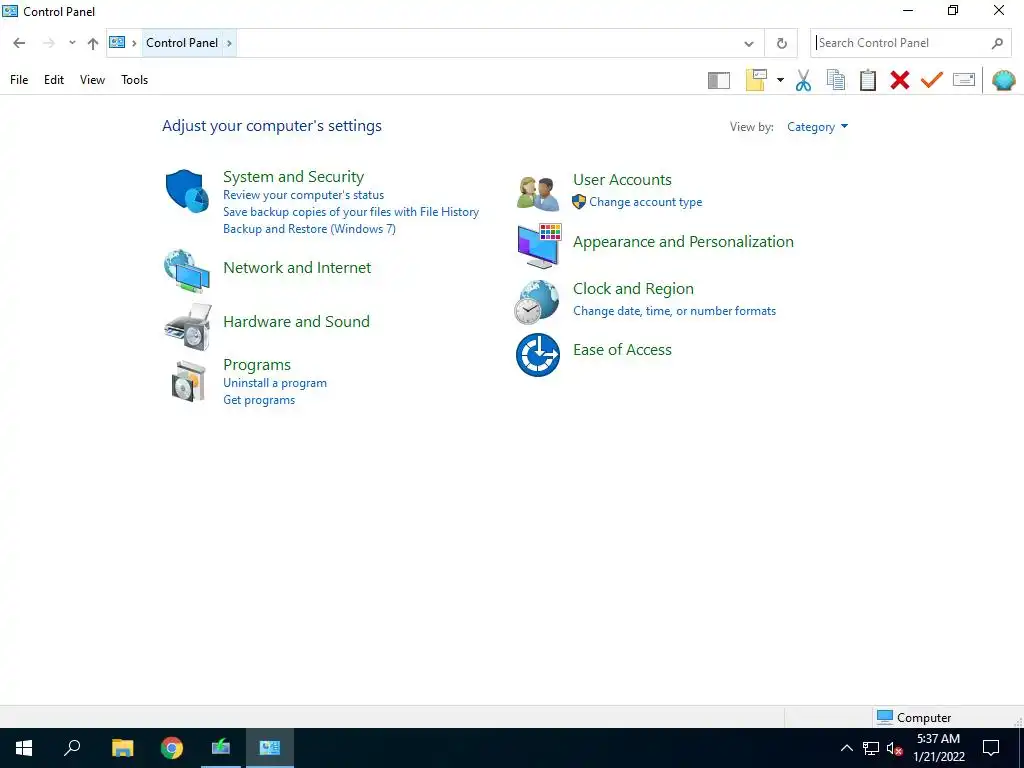Open System and Security category

(293, 177)
